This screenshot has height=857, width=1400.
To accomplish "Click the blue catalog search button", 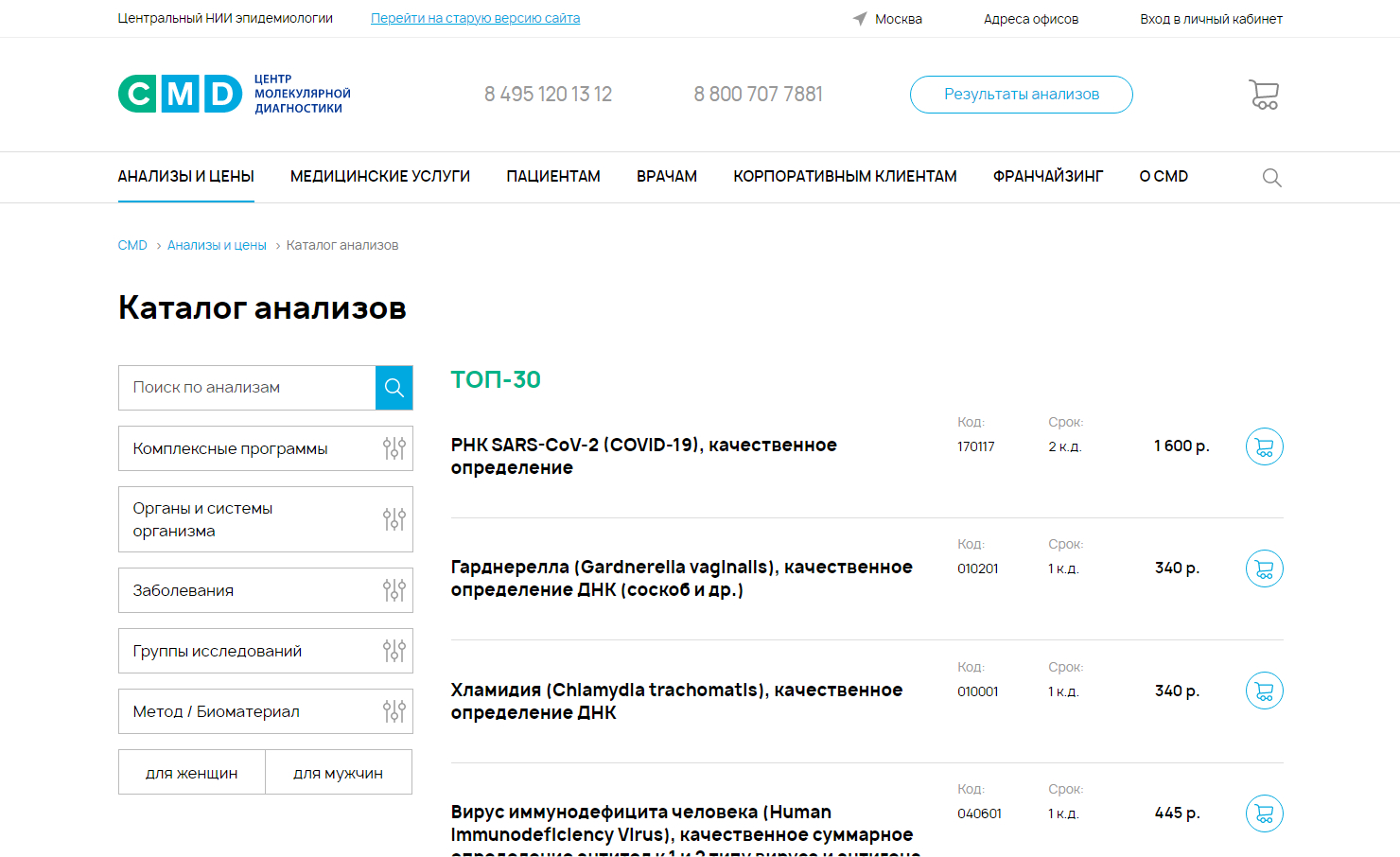I will pos(394,388).
